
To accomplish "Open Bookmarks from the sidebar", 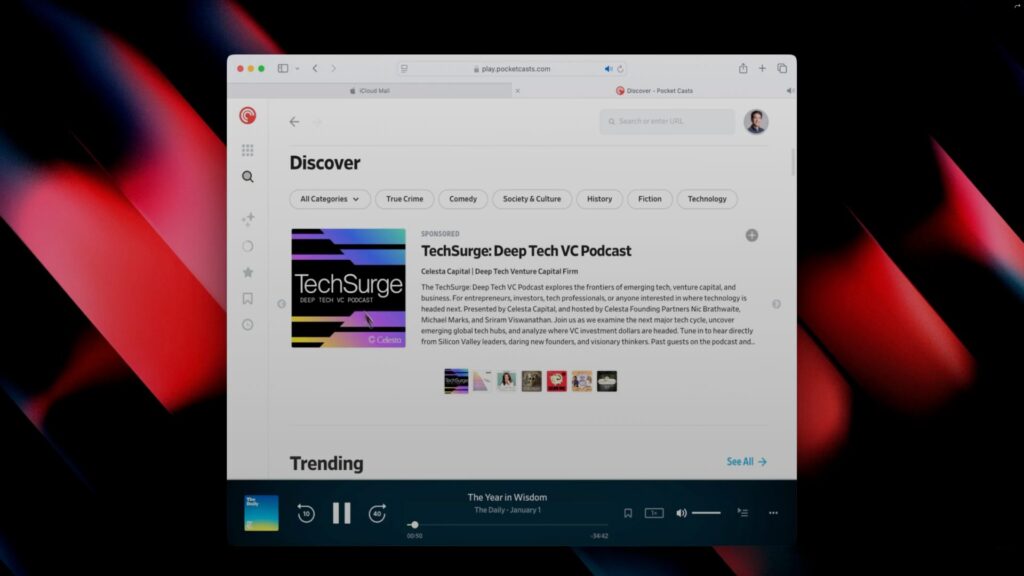I will pyautogui.click(x=247, y=296).
